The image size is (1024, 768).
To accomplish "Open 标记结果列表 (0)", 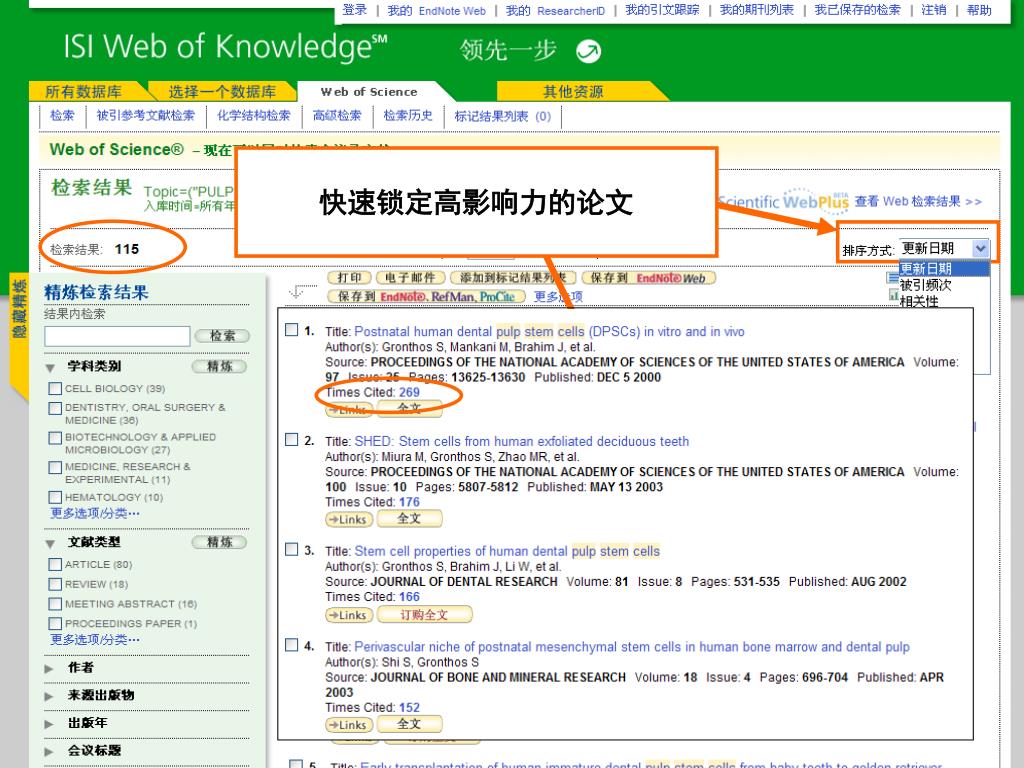I will (x=503, y=116).
